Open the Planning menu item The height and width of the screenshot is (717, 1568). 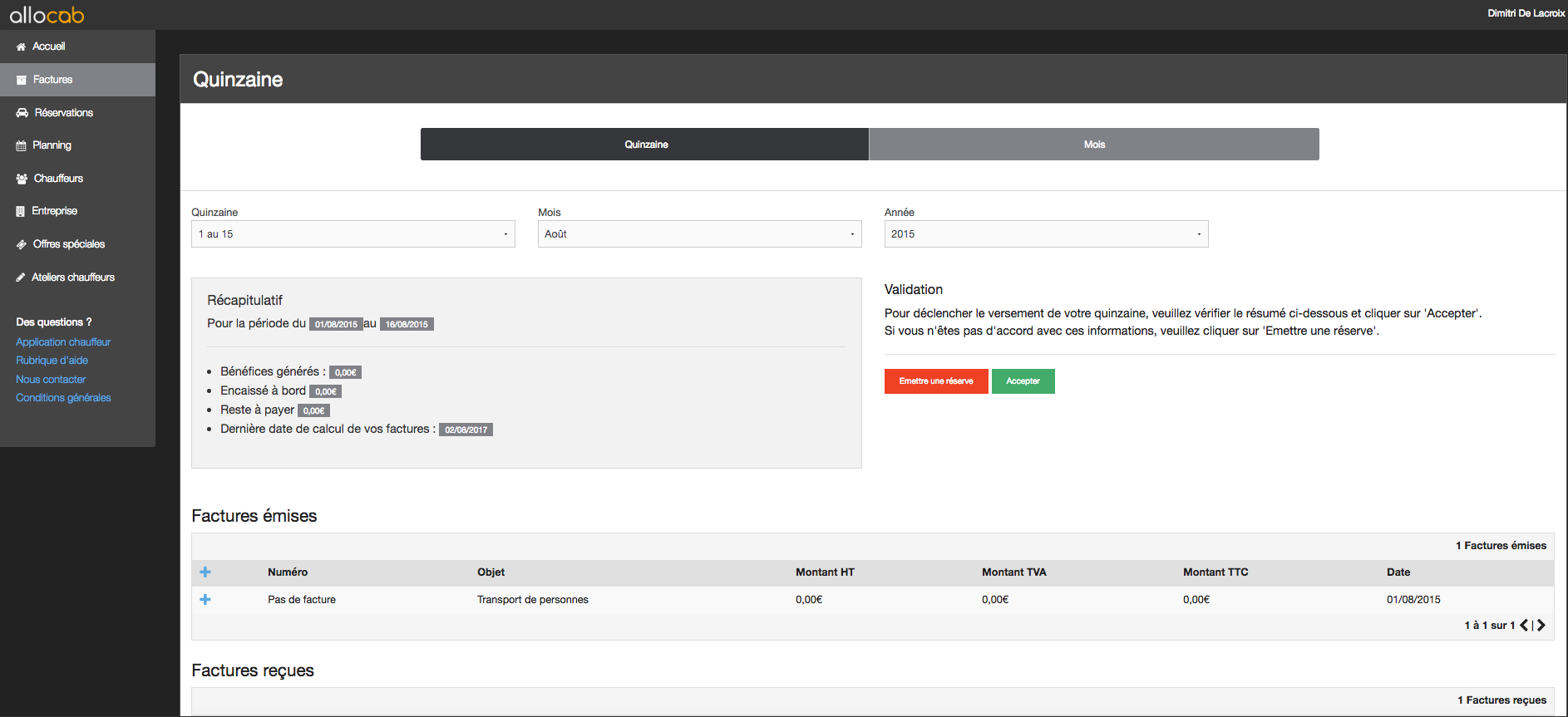pyautogui.click(x=77, y=145)
